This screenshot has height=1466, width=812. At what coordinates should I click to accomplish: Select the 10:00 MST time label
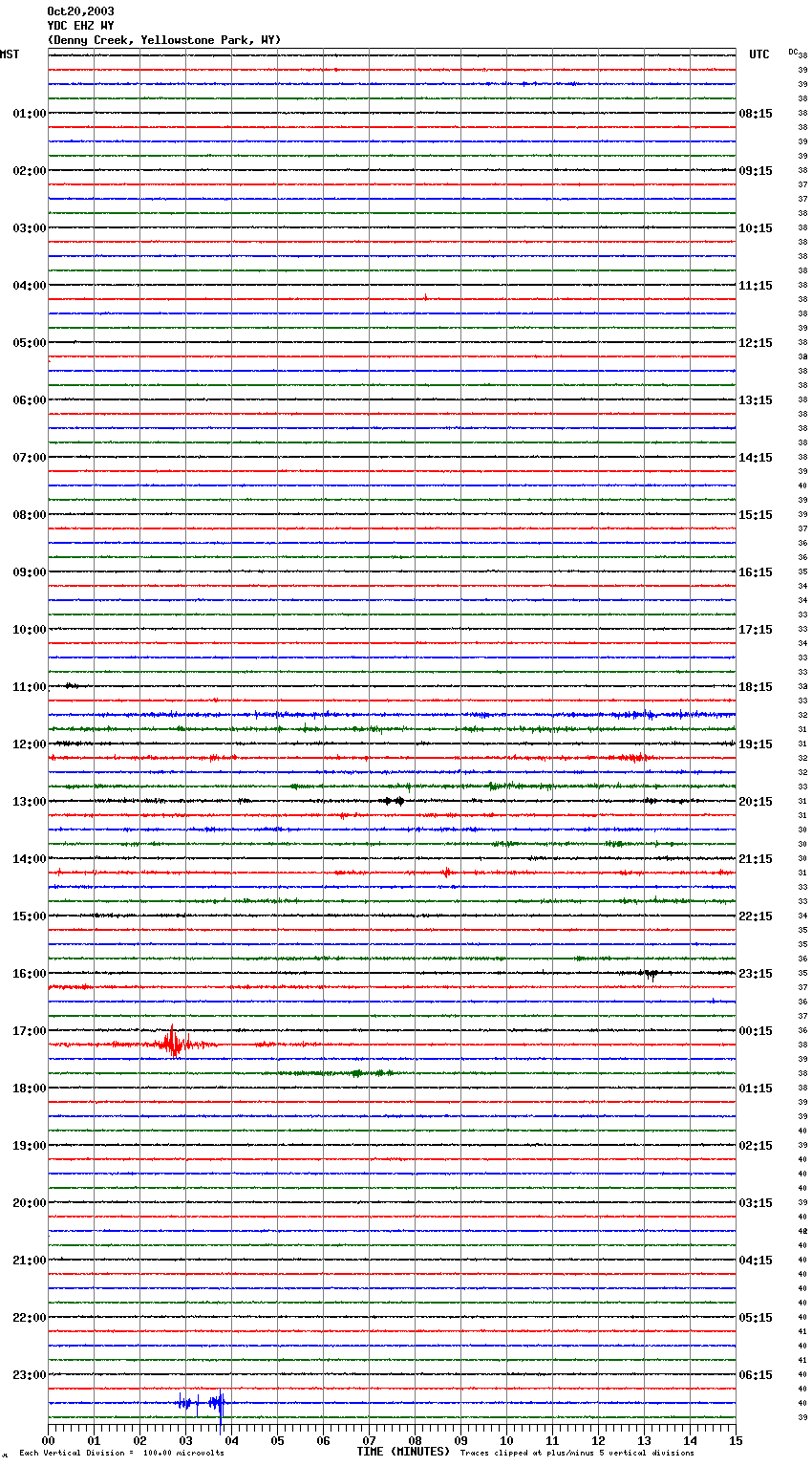[x=30, y=630]
